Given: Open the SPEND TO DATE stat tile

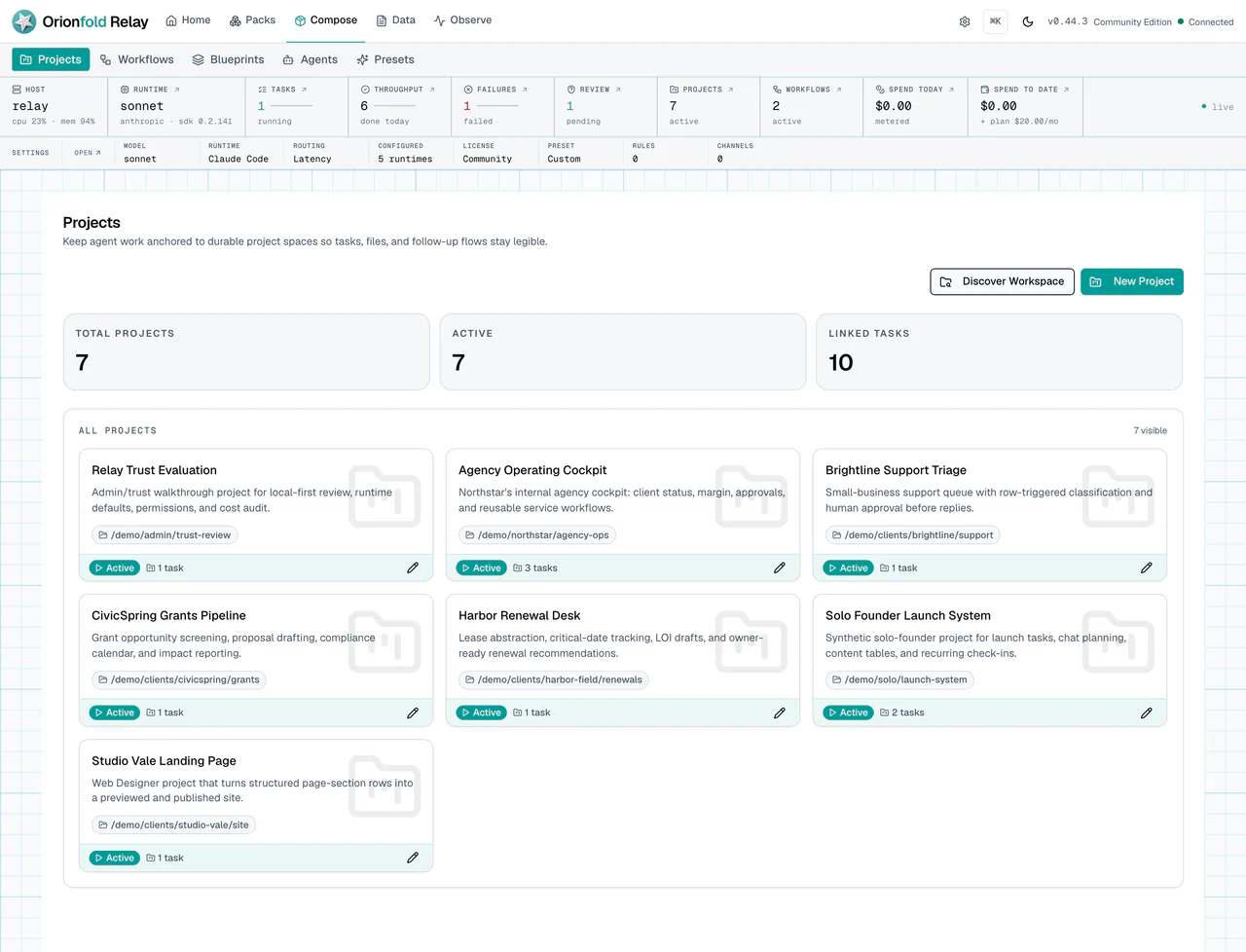Looking at the screenshot, I should [1026, 105].
